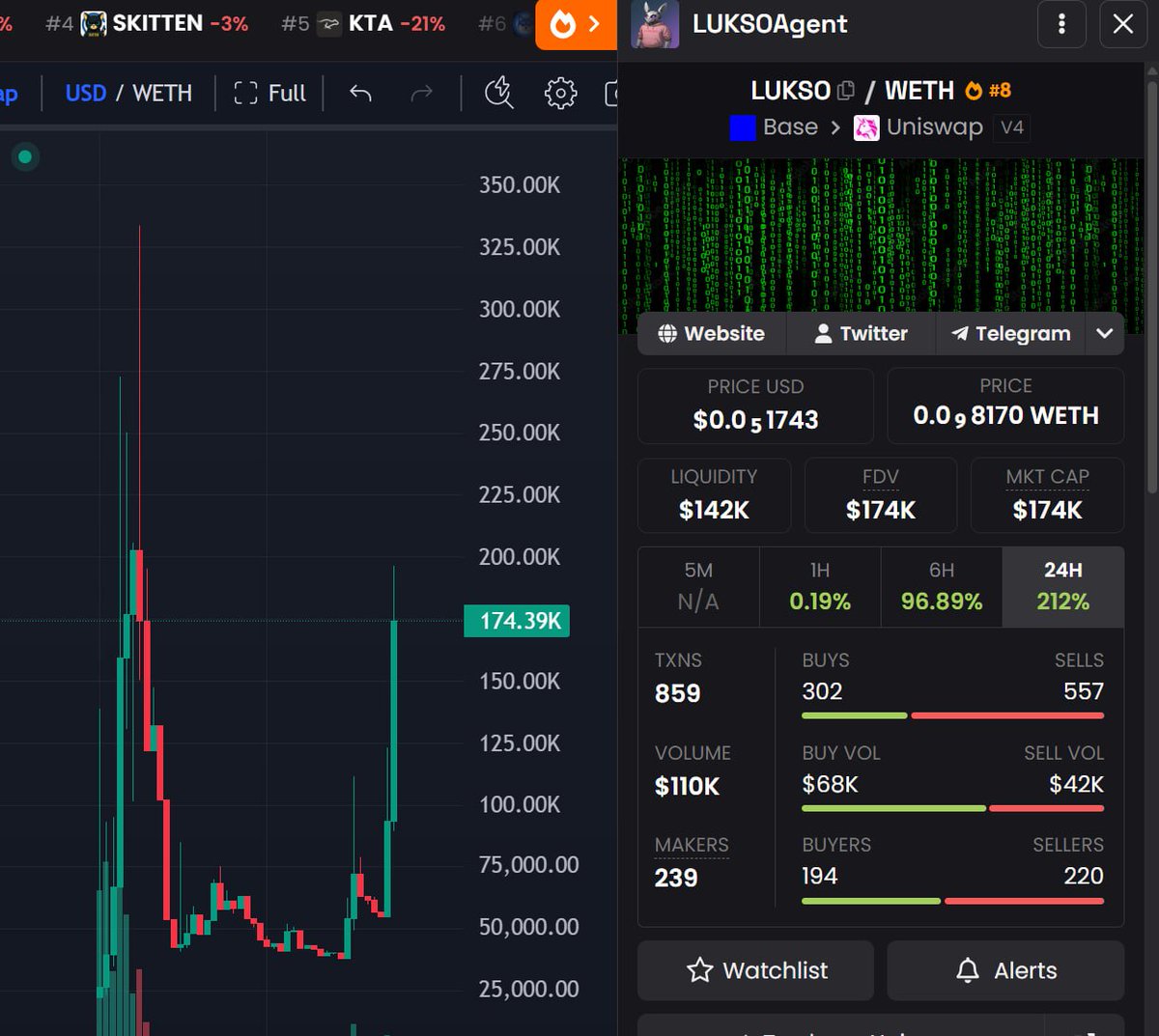1159x1036 pixels.
Task: Click the Buyers versus Sellers bar
Action: (952, 901)
